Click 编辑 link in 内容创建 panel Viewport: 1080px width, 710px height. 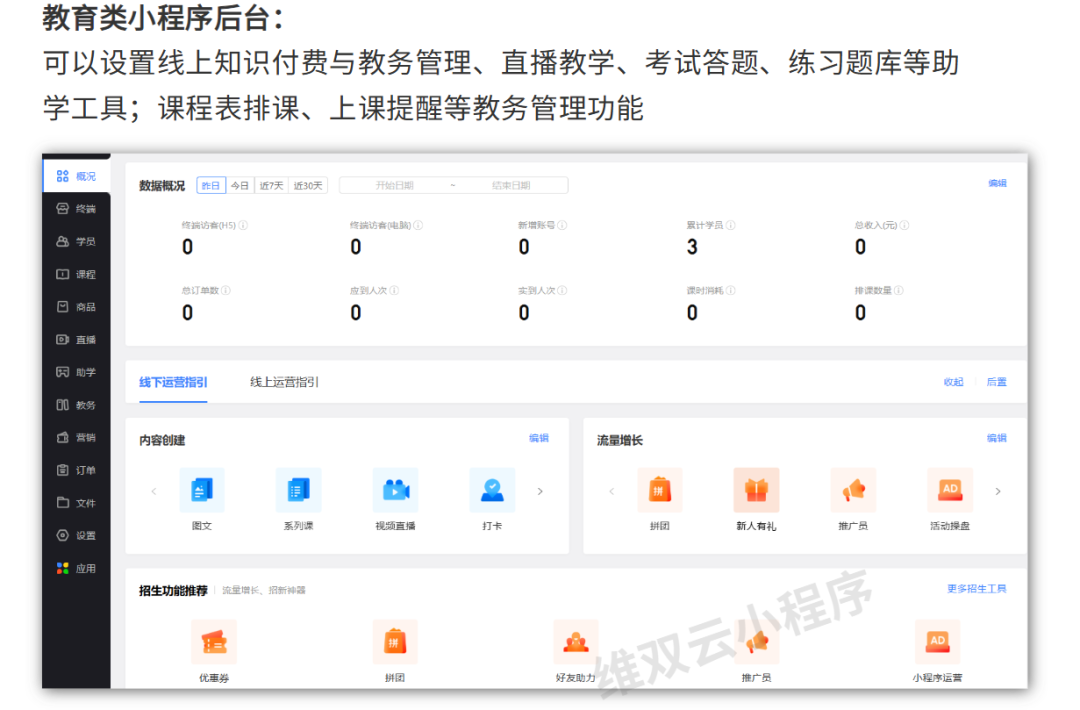tap(539, 438)
